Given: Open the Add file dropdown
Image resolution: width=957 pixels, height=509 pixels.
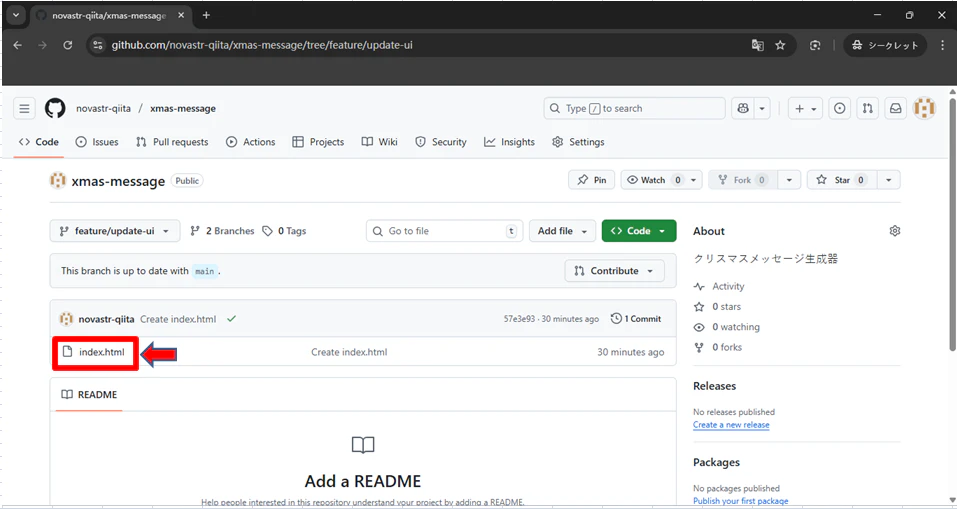Looking at the screenshot, I should [x=562, y=231].
